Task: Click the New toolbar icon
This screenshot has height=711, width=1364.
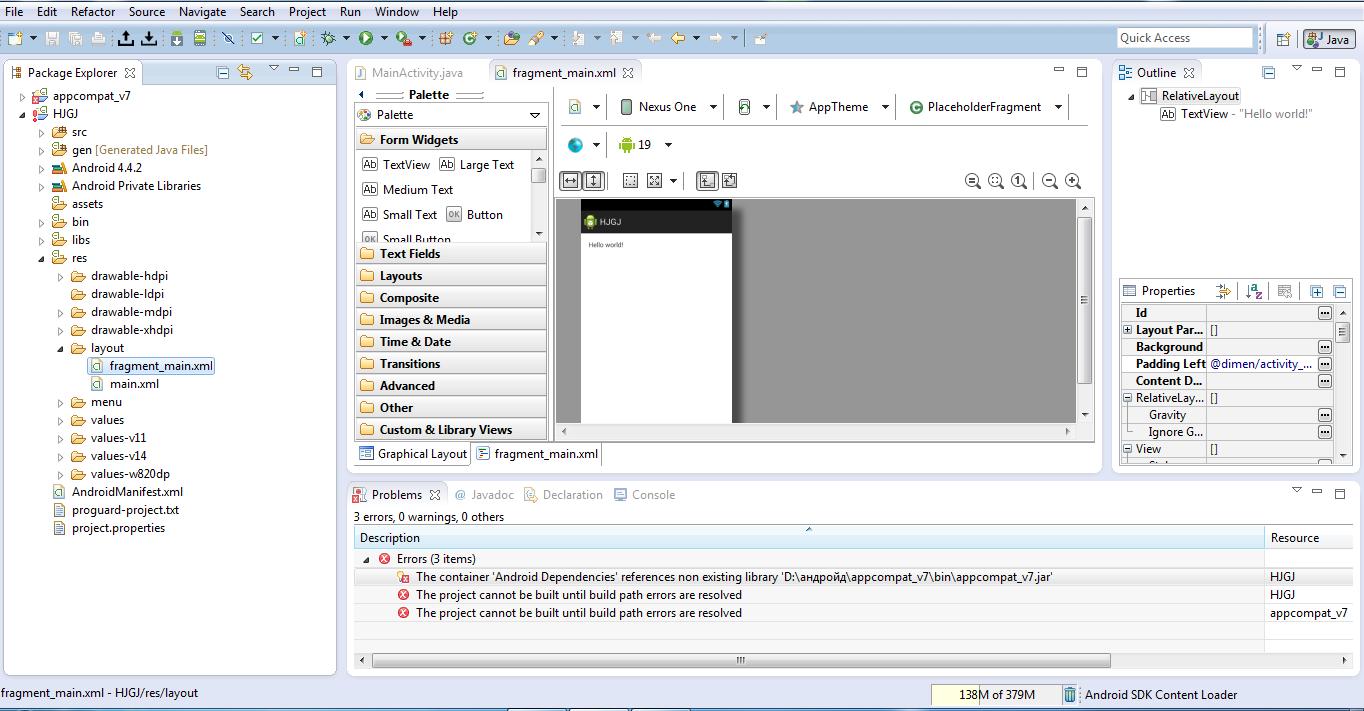Action: (15, 38)
